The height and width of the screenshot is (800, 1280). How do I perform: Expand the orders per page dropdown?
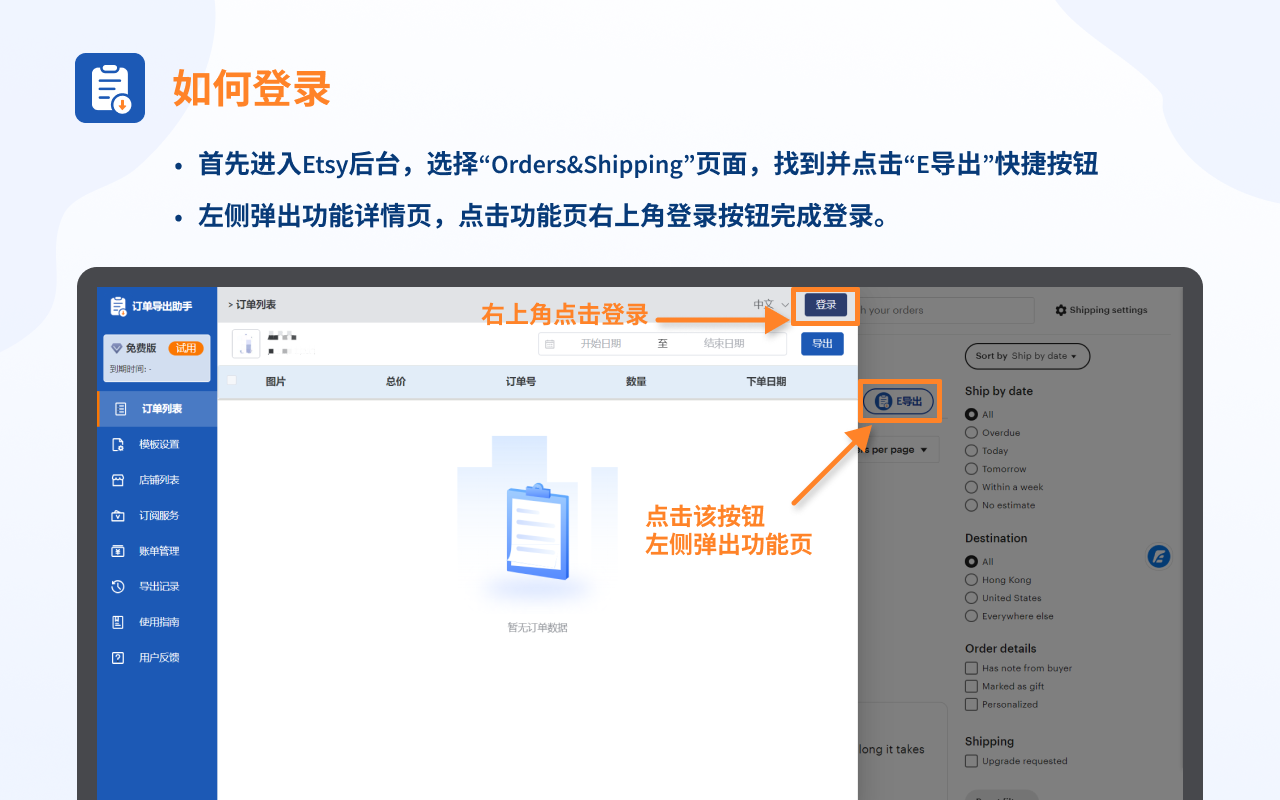coord(899,449)
